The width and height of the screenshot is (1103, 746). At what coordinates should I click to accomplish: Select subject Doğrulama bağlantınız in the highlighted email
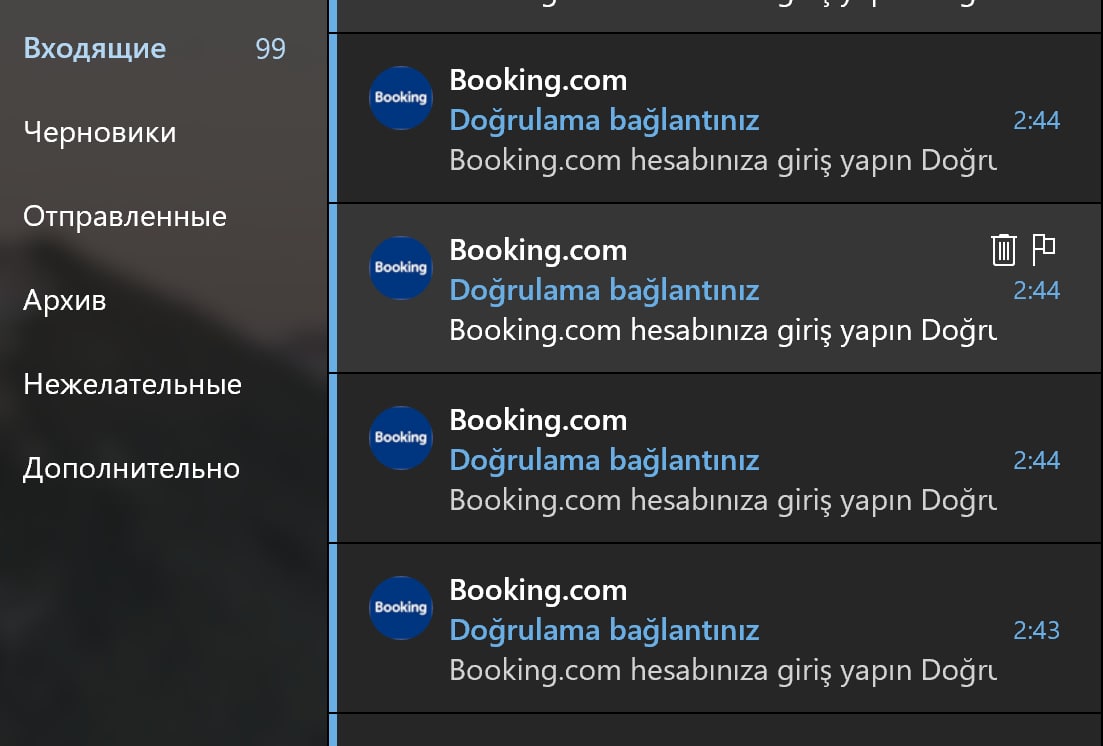(604, 290)
